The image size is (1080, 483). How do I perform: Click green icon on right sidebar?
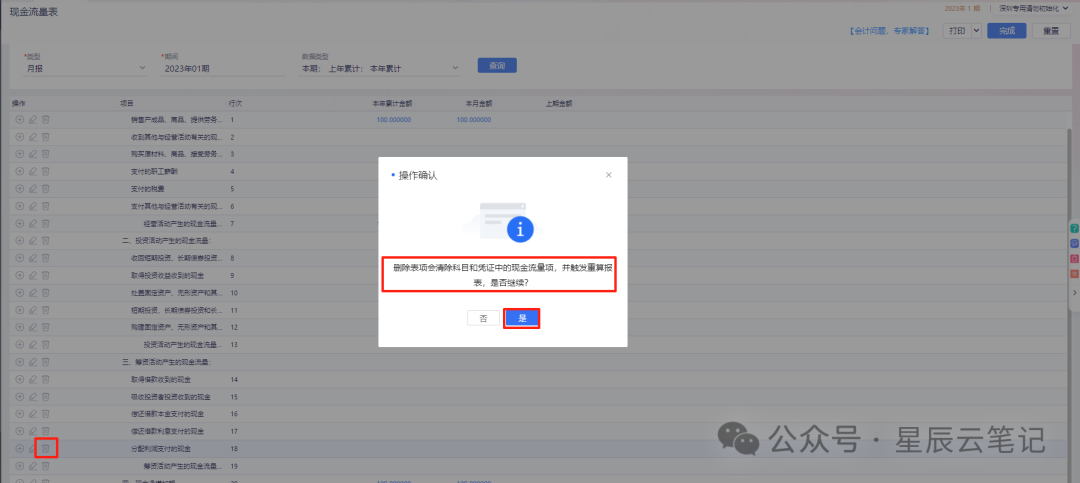(x=1075, y=229)
